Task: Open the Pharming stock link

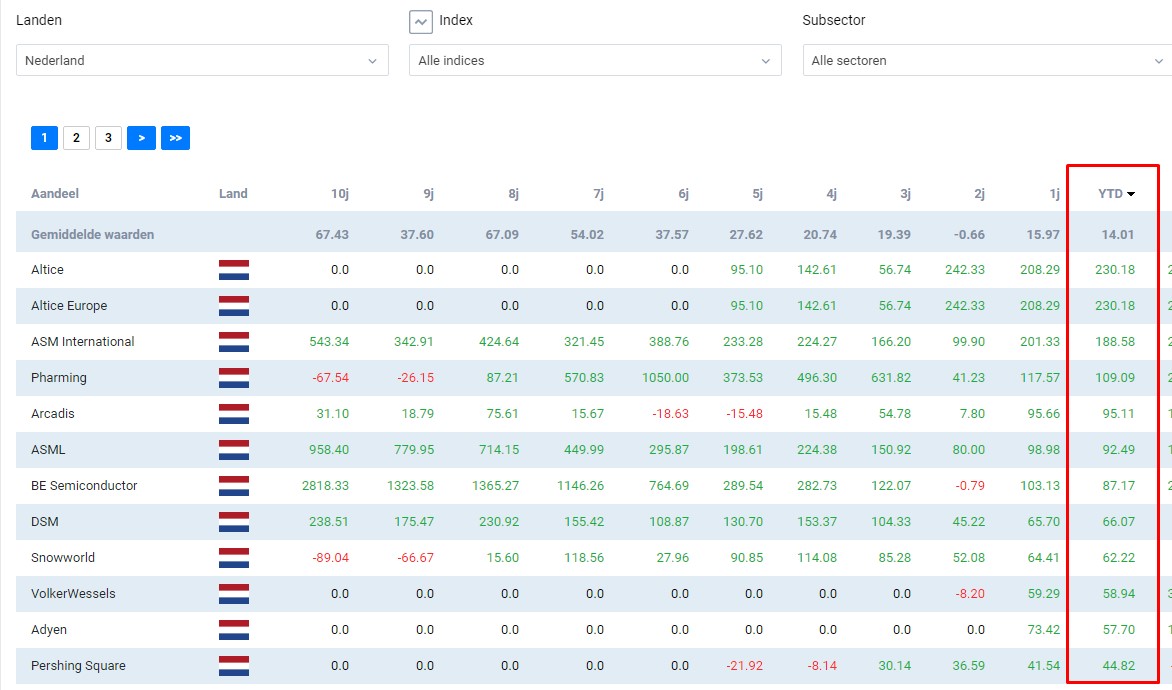Action: coord(59,378)
